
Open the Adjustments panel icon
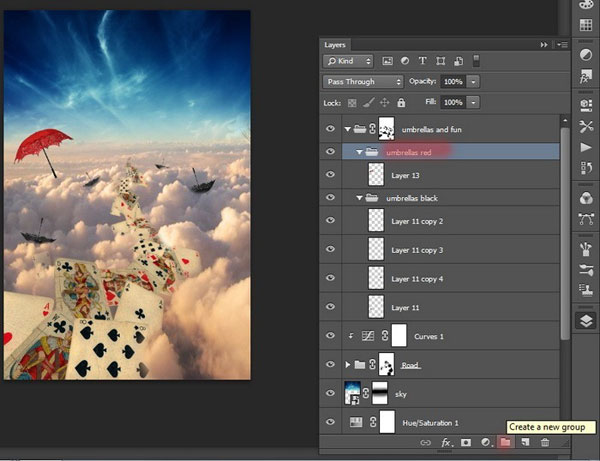[586, 55]
